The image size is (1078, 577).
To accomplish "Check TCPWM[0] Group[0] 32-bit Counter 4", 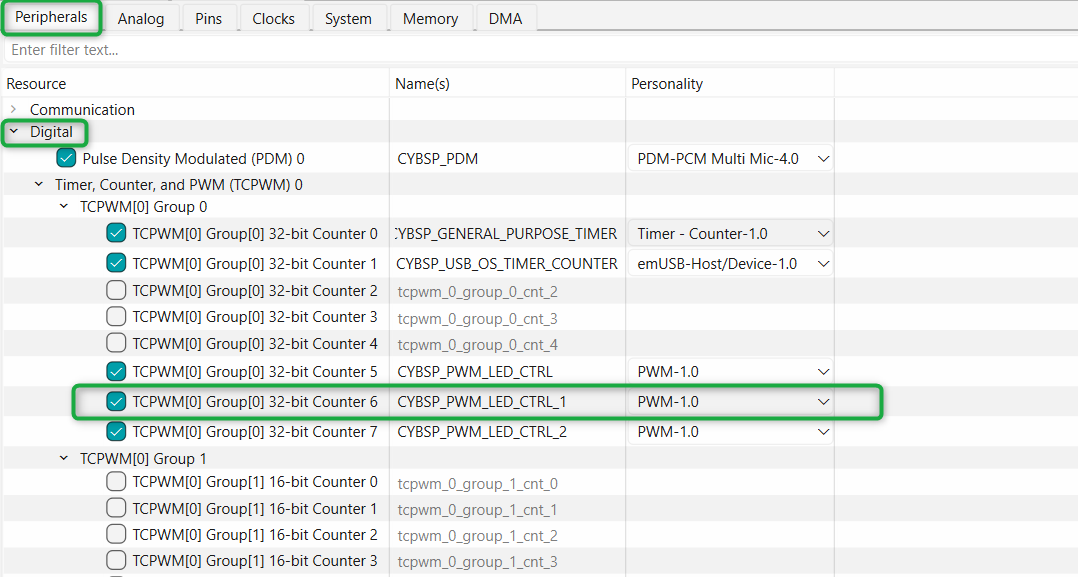I will [116, 344].
